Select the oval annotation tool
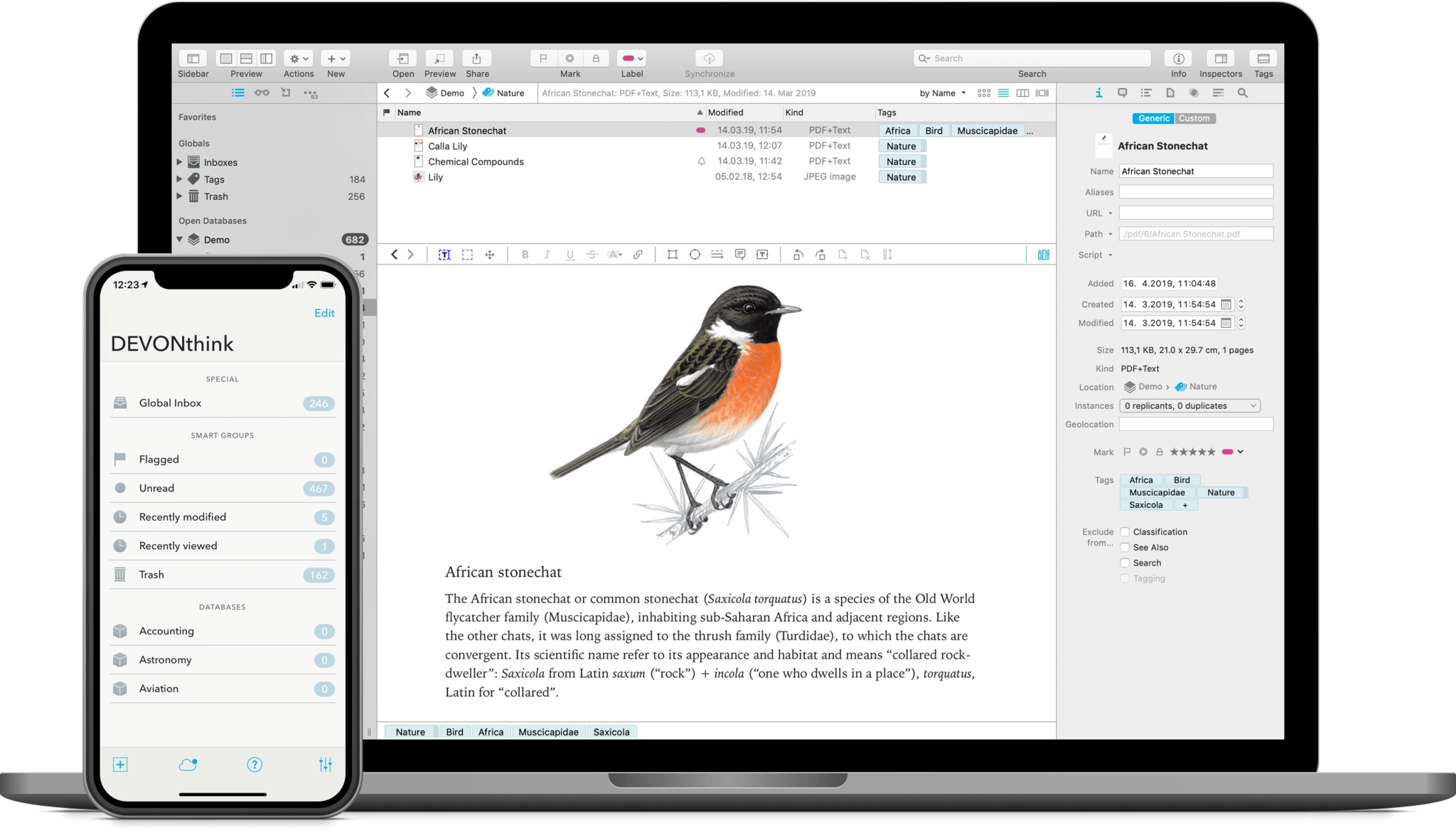Image resolution: width=1456 pixels, height=833 pixels. click(x=695, y=255)
